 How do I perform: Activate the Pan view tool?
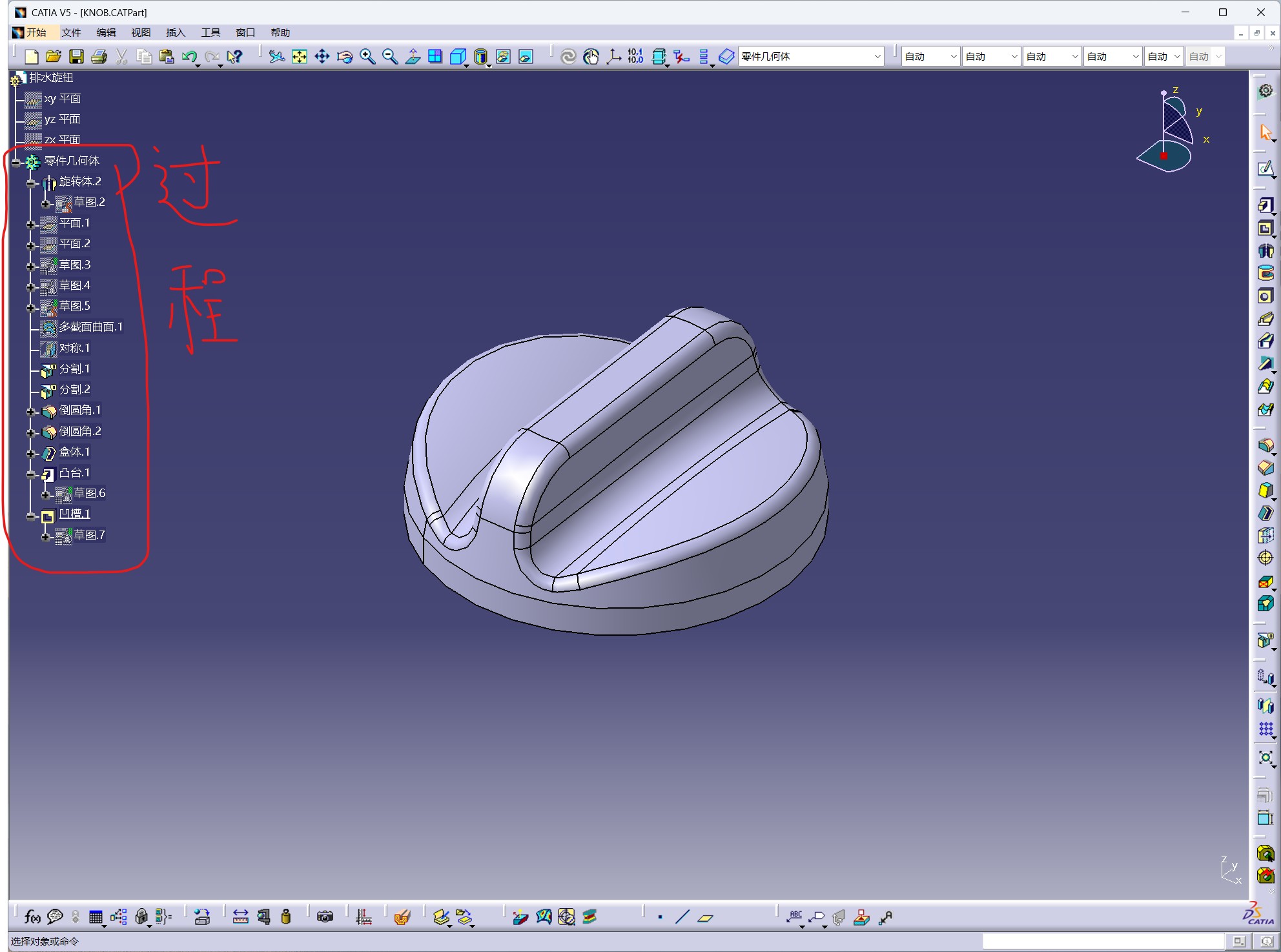coord(322,57)
